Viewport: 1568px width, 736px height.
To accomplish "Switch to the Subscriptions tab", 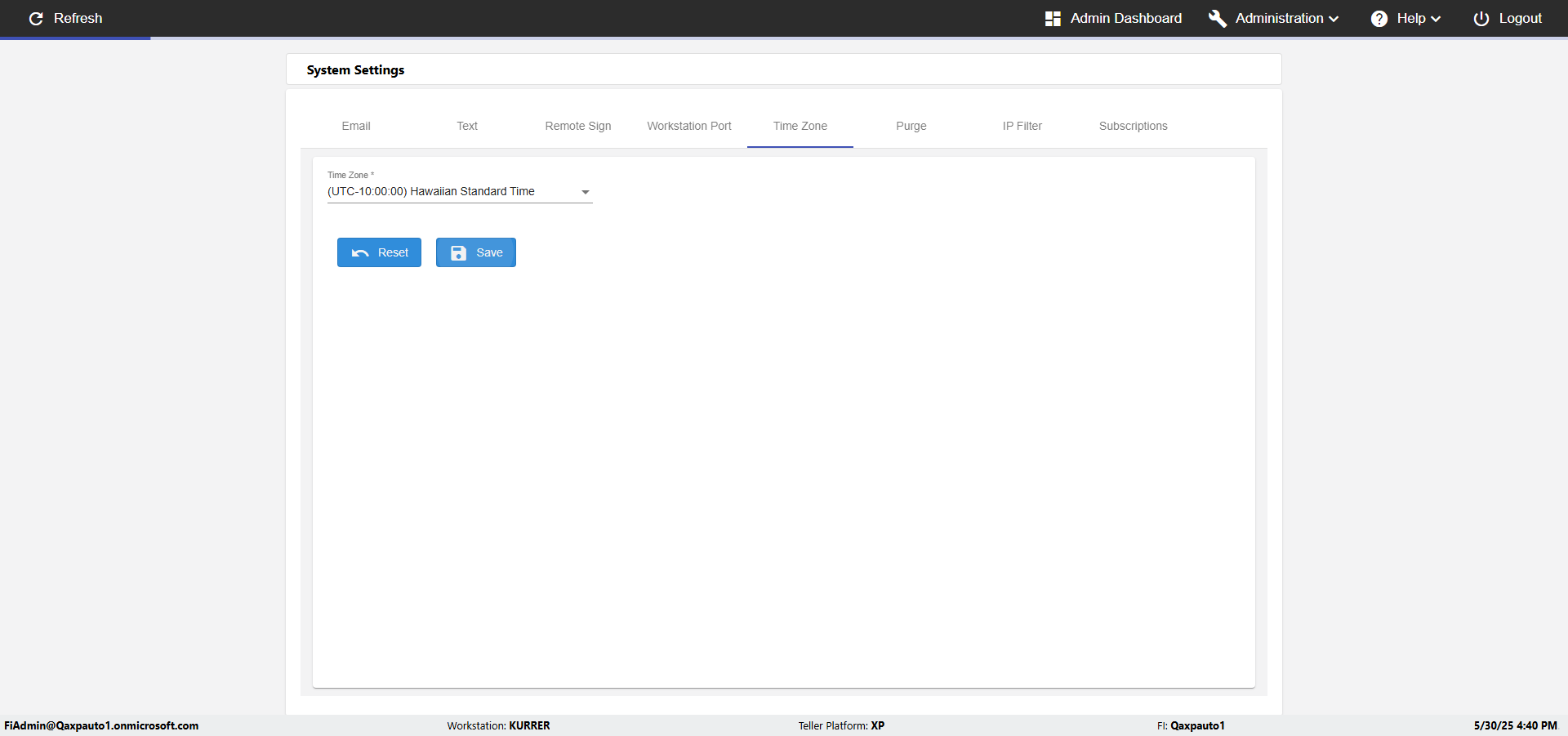I will [x=1134, y=126].
